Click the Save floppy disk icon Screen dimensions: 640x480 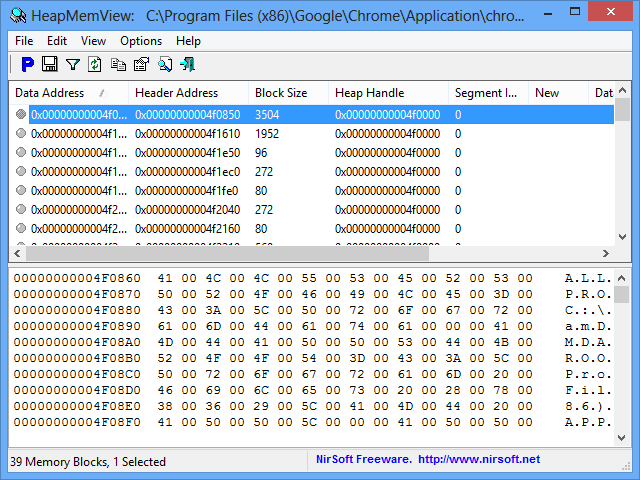pyautogui.click(x=49, y=64)
